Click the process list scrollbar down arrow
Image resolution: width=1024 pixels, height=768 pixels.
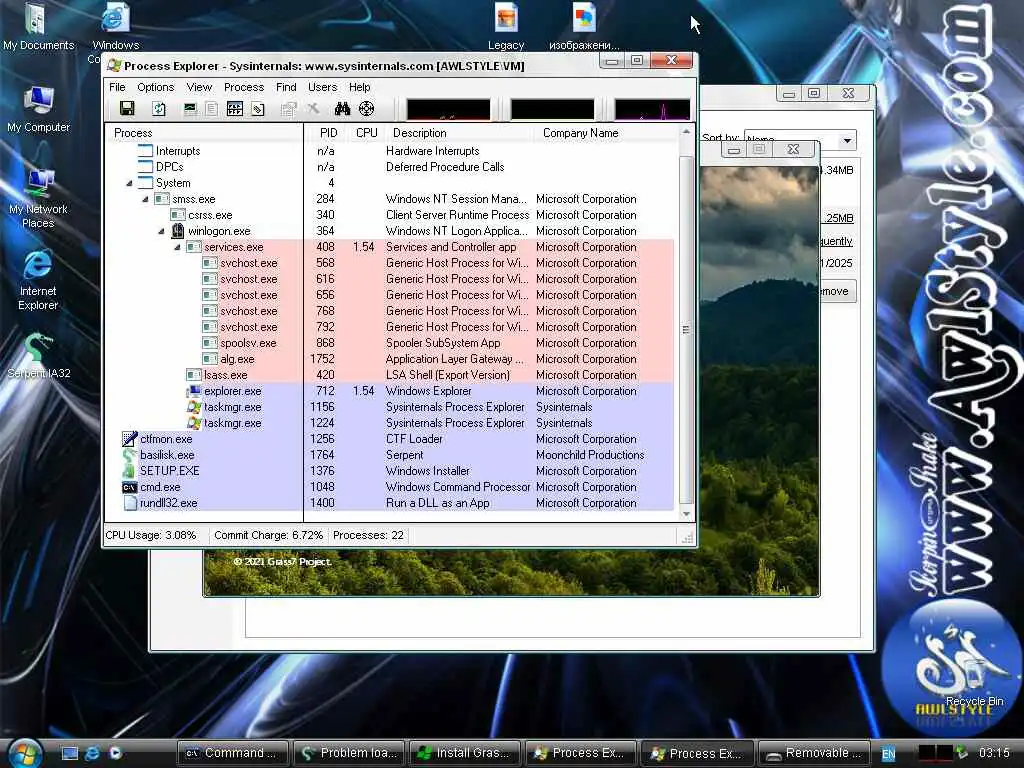point(686,515)
